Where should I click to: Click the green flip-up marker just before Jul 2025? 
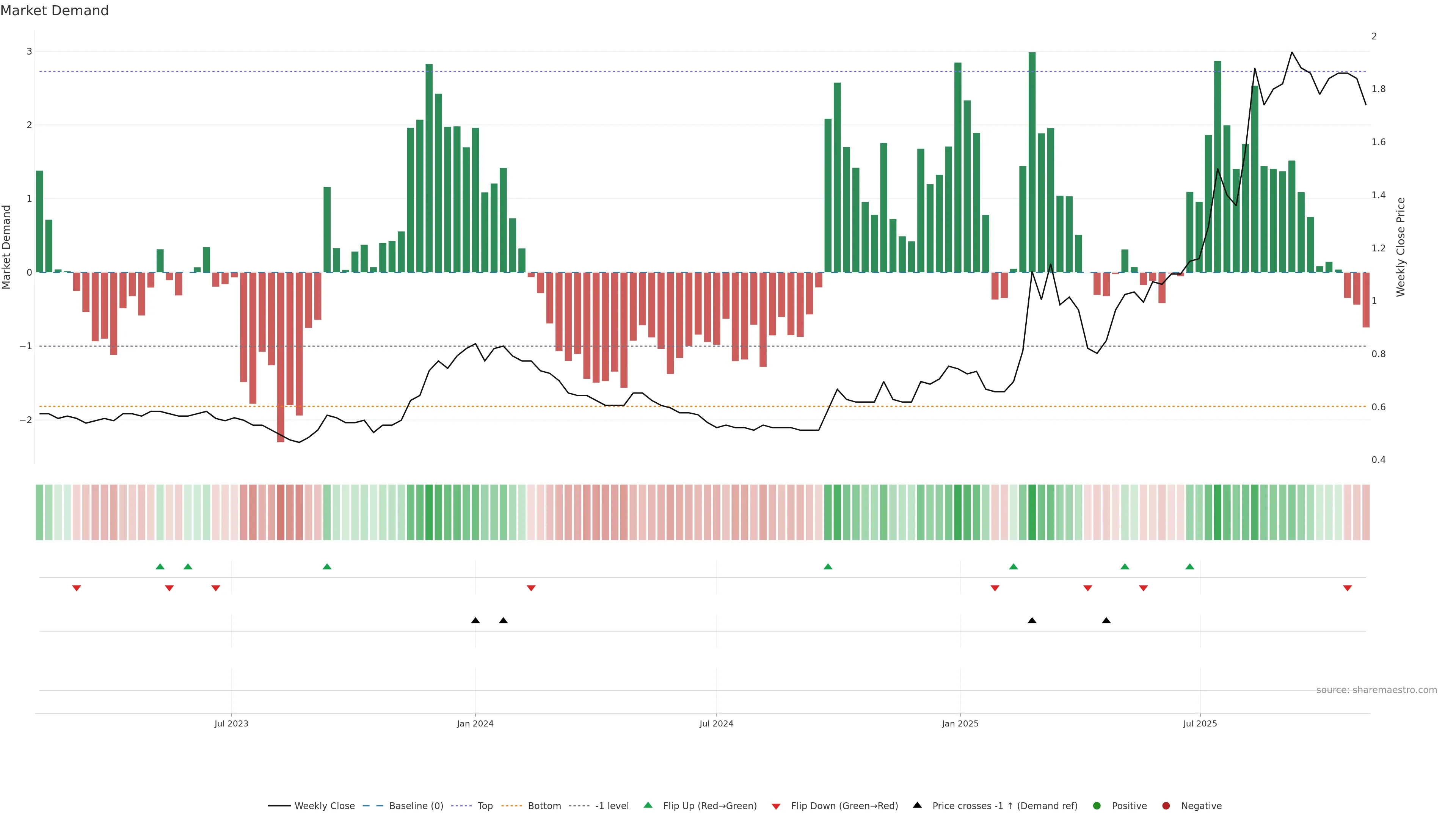[1190, 566]
